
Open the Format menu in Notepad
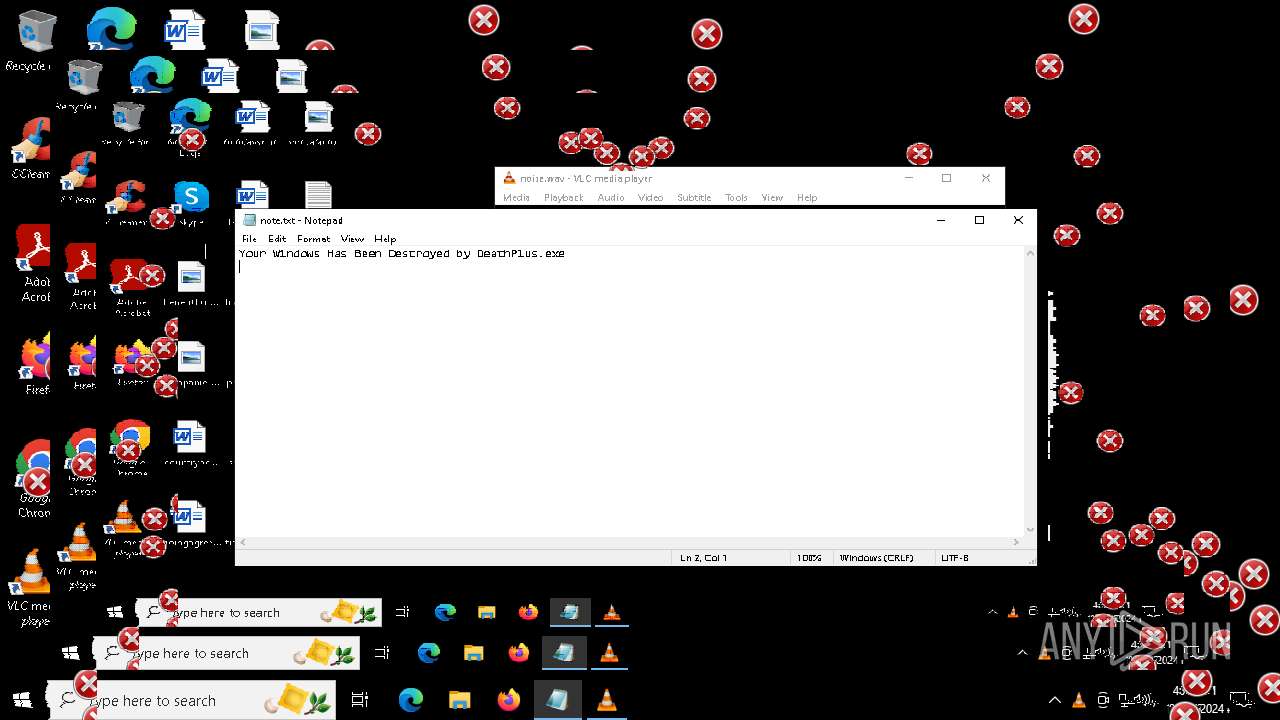coord(313,239)
